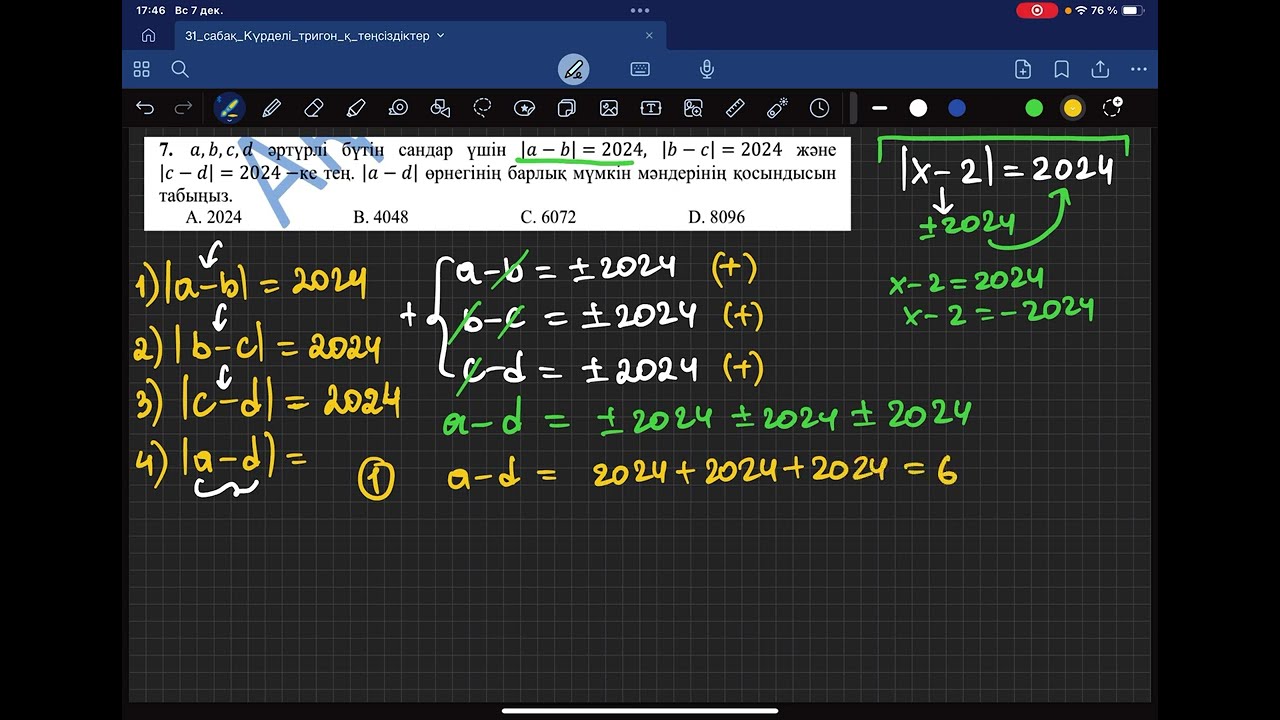Select the active Bluetooth pen tool
Image resolution: width=1280 pixels, height=720 pixels.
click(229, 108)
